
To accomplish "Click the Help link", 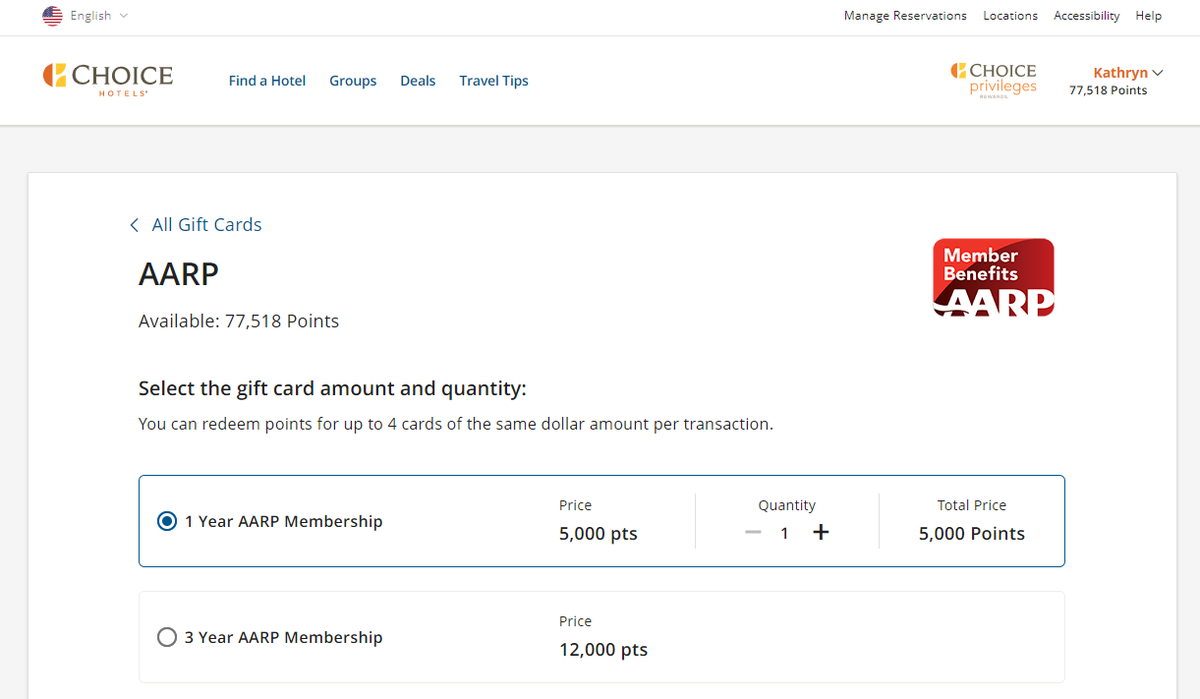I will (1148, 16).
